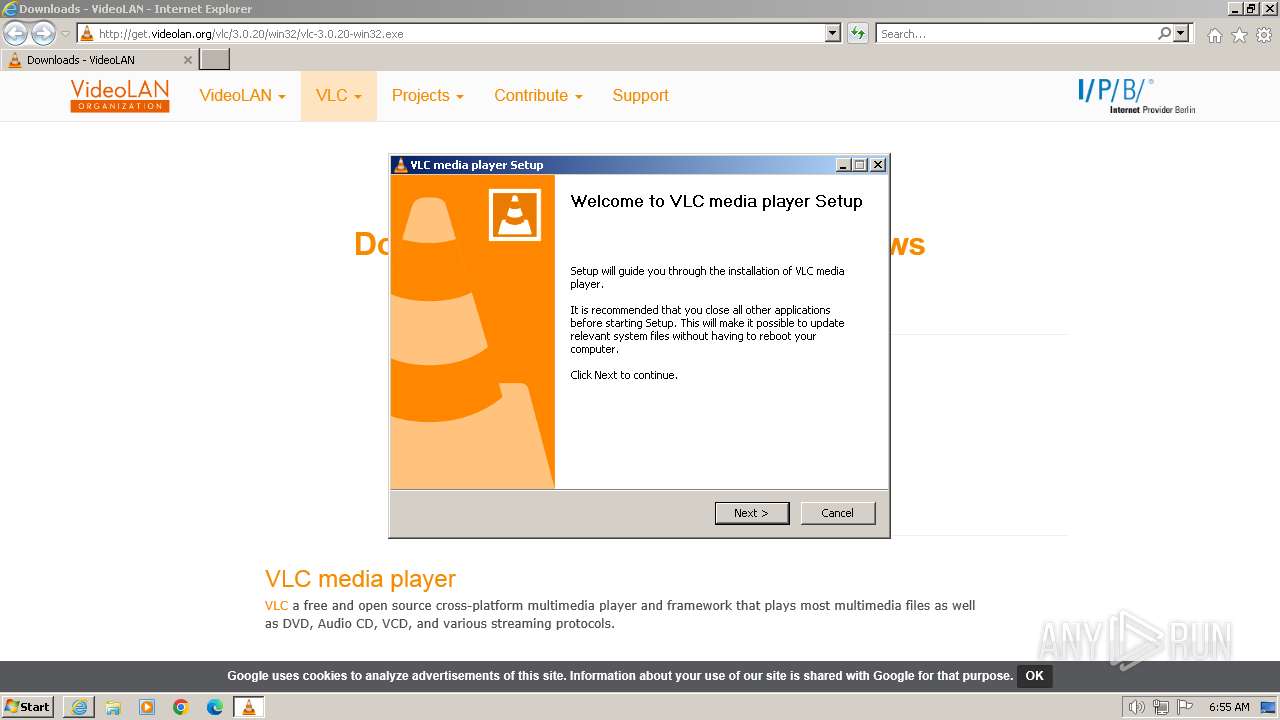Click the IE Back navigation arrow
Viewport: 1280px width, 720px height.
click(16, 33)
